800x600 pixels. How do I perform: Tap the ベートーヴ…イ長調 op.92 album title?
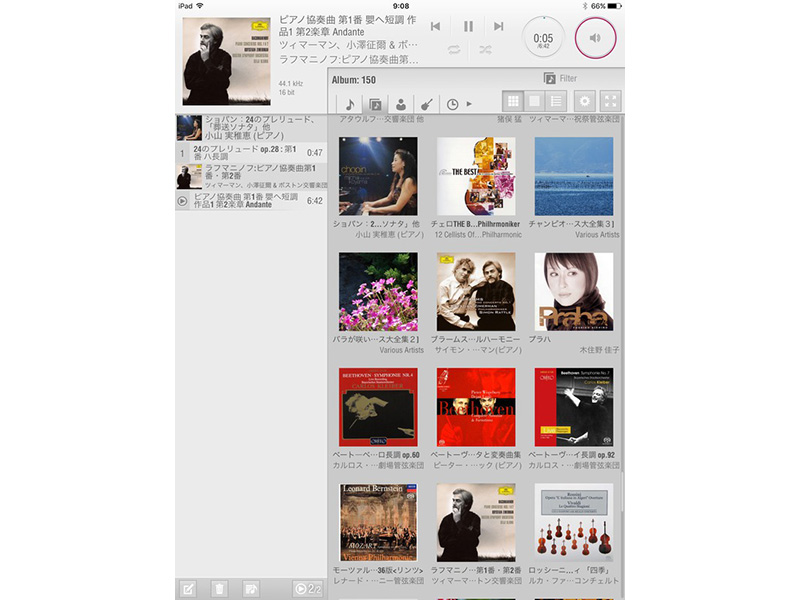coord(571,455)
